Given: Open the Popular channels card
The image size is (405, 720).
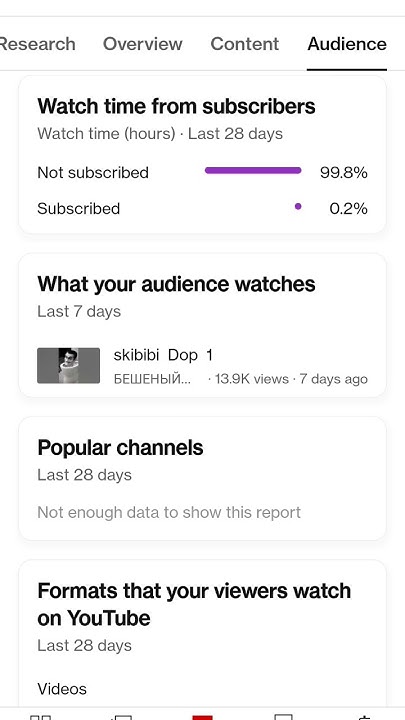Looking at the screenshot, I should [202, 478].
